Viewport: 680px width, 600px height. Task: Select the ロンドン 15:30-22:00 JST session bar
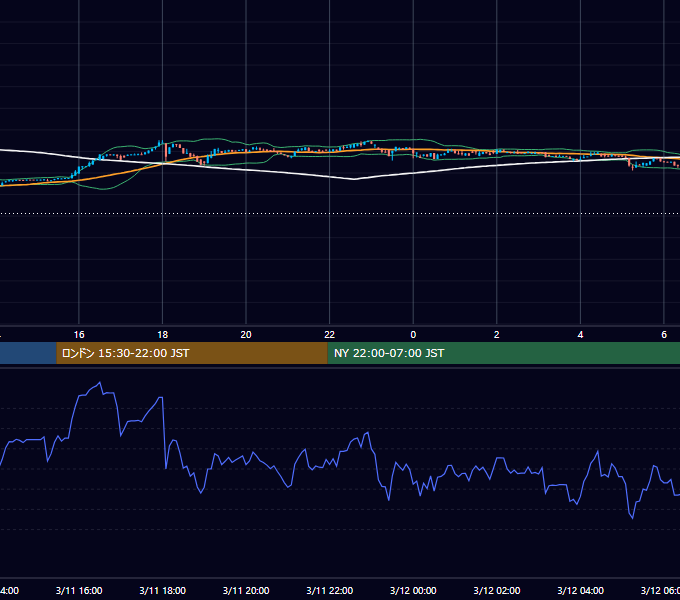coord(192,353)
